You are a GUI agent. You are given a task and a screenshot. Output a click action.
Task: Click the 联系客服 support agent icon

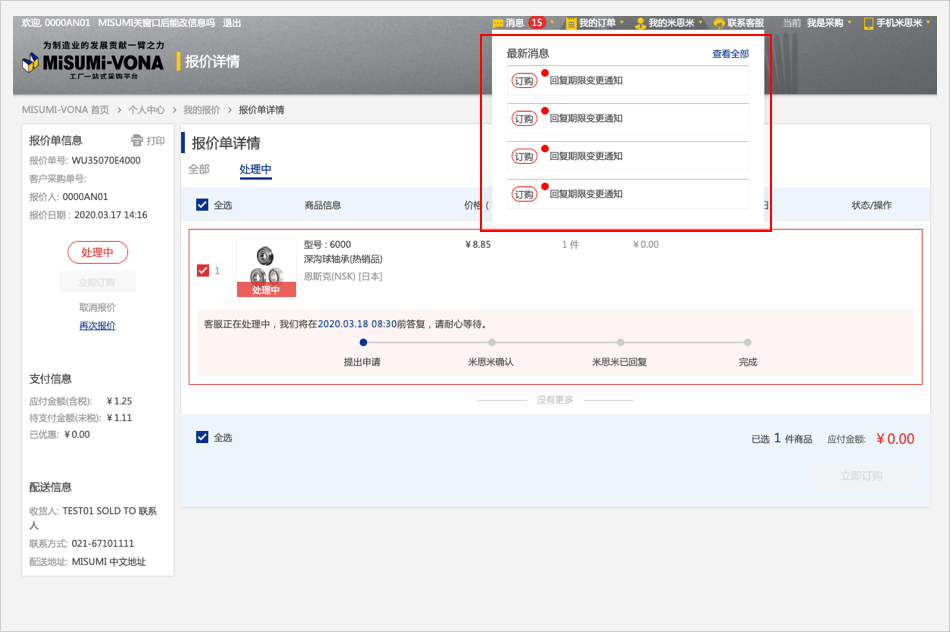pos(719,23)
